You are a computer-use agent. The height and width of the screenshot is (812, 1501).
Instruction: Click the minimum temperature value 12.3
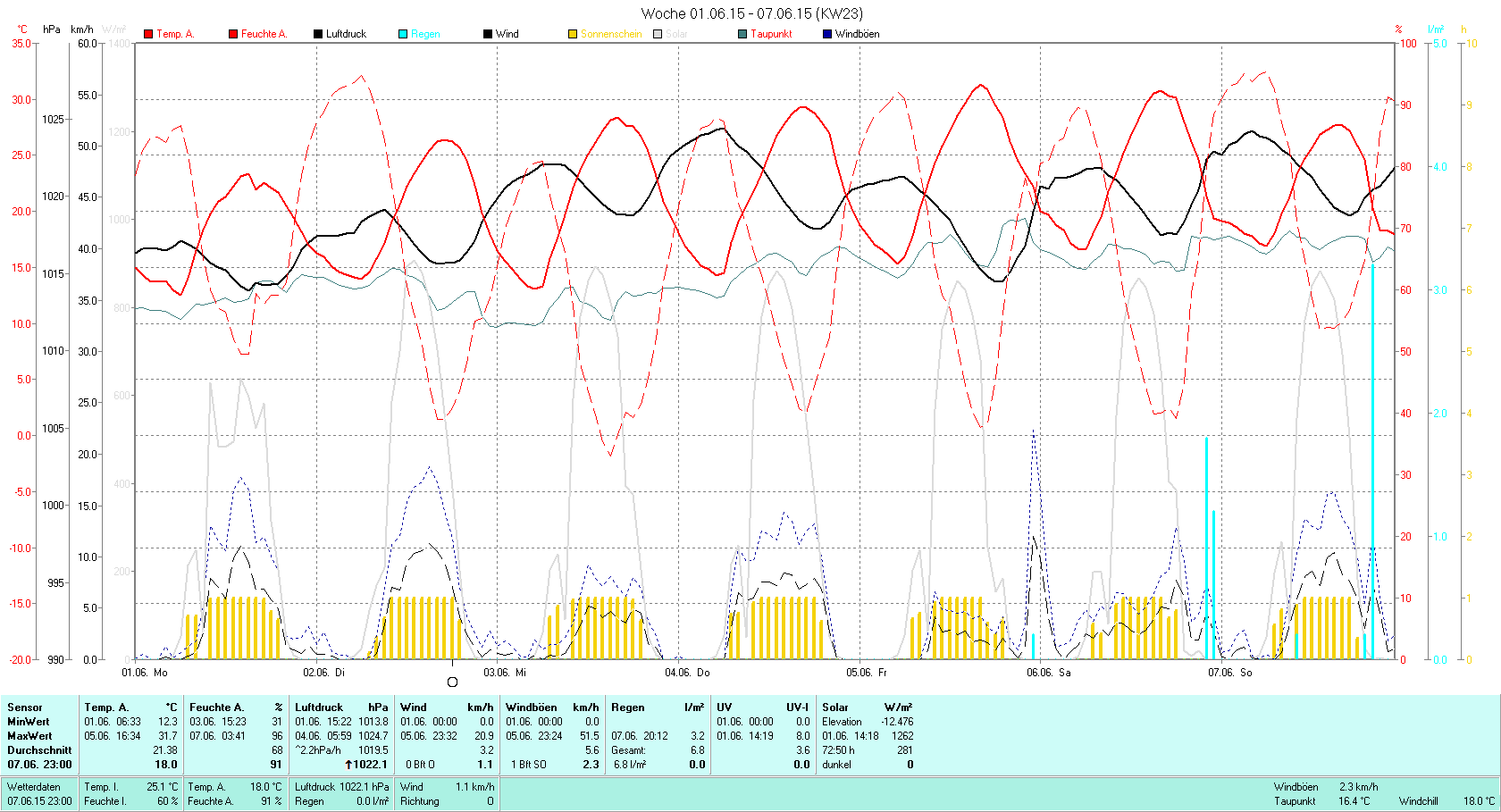168,722
